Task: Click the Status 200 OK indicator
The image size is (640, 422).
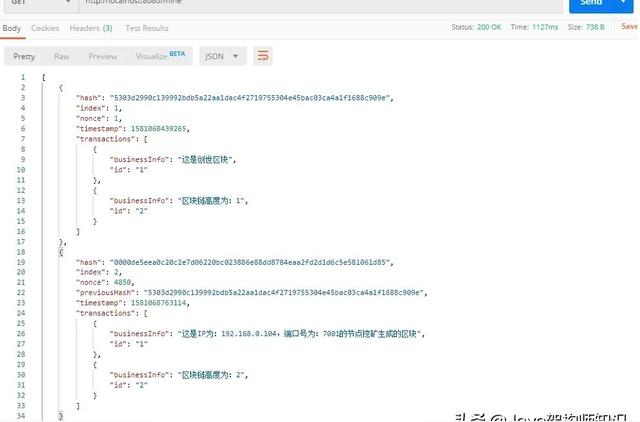Action: tap(476, 27)
